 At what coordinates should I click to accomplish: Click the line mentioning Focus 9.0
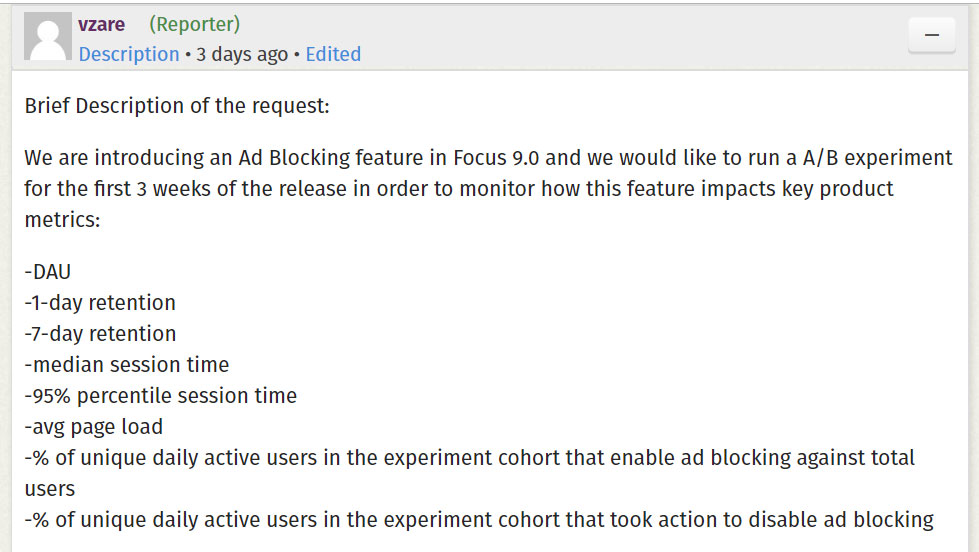488,158
